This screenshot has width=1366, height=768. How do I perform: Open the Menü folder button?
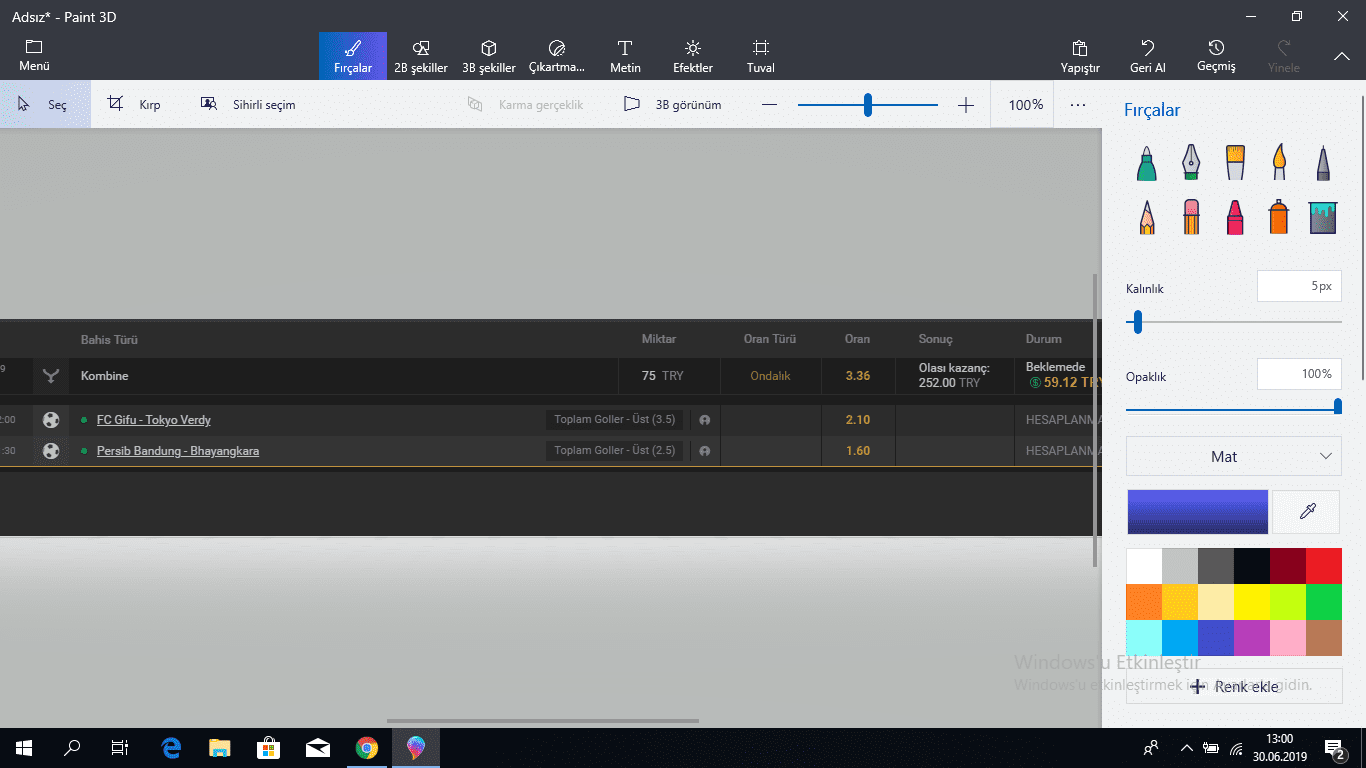point(34,56)
